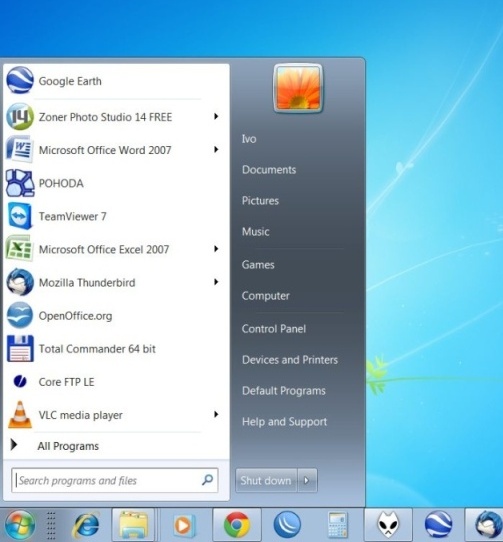Click the Microsoft Office Excel 2007 icon

point(20,249)
